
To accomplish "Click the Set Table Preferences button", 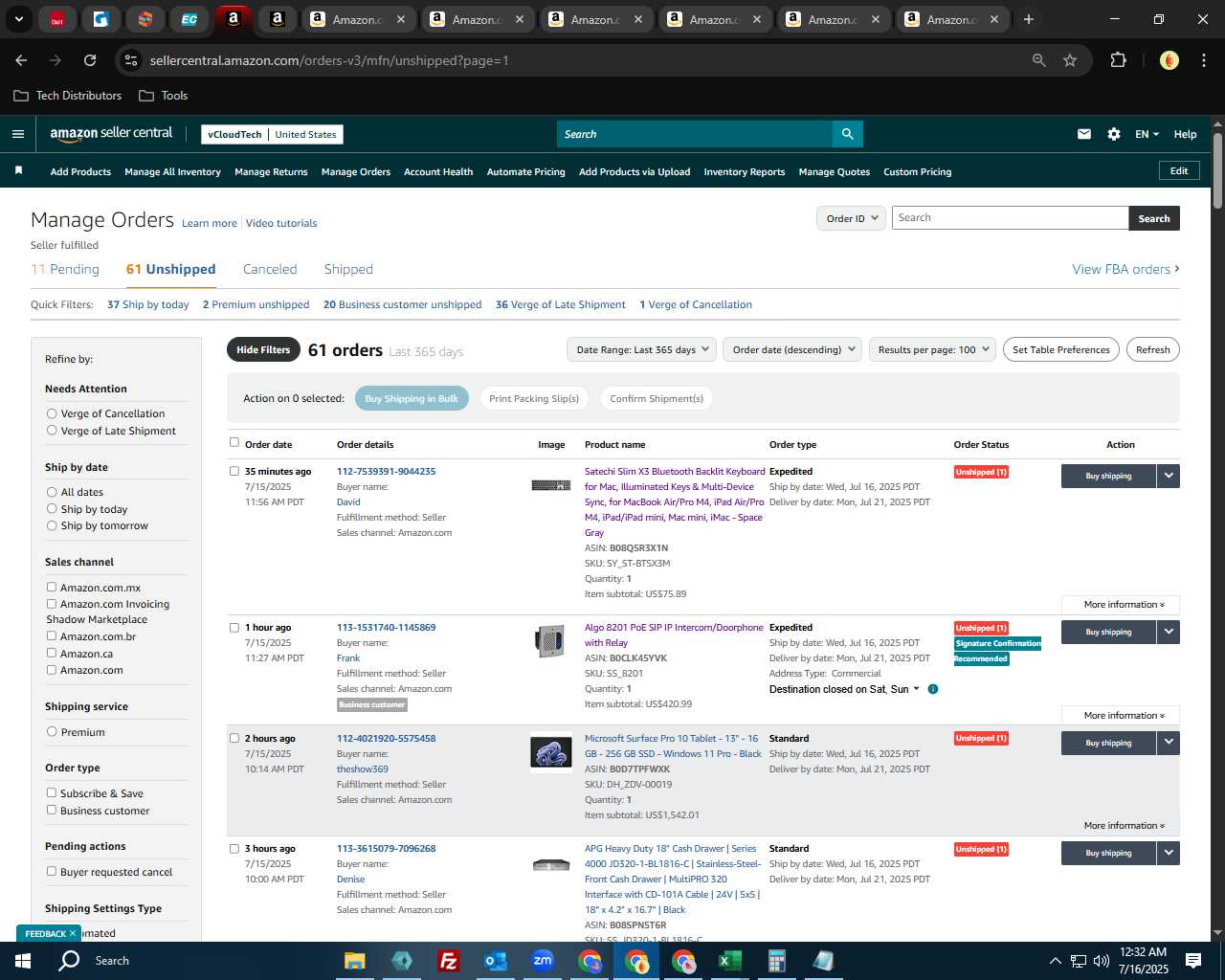I will coord(1061,349).
